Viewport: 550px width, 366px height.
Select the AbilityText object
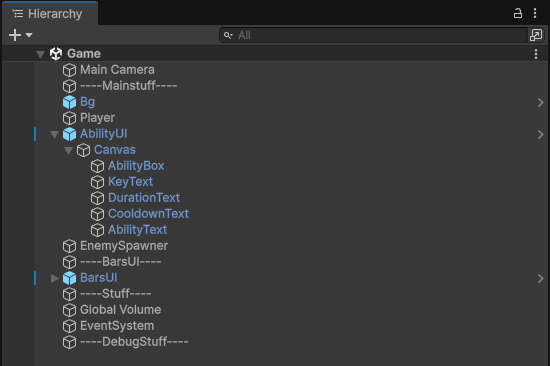pos(138,230)
